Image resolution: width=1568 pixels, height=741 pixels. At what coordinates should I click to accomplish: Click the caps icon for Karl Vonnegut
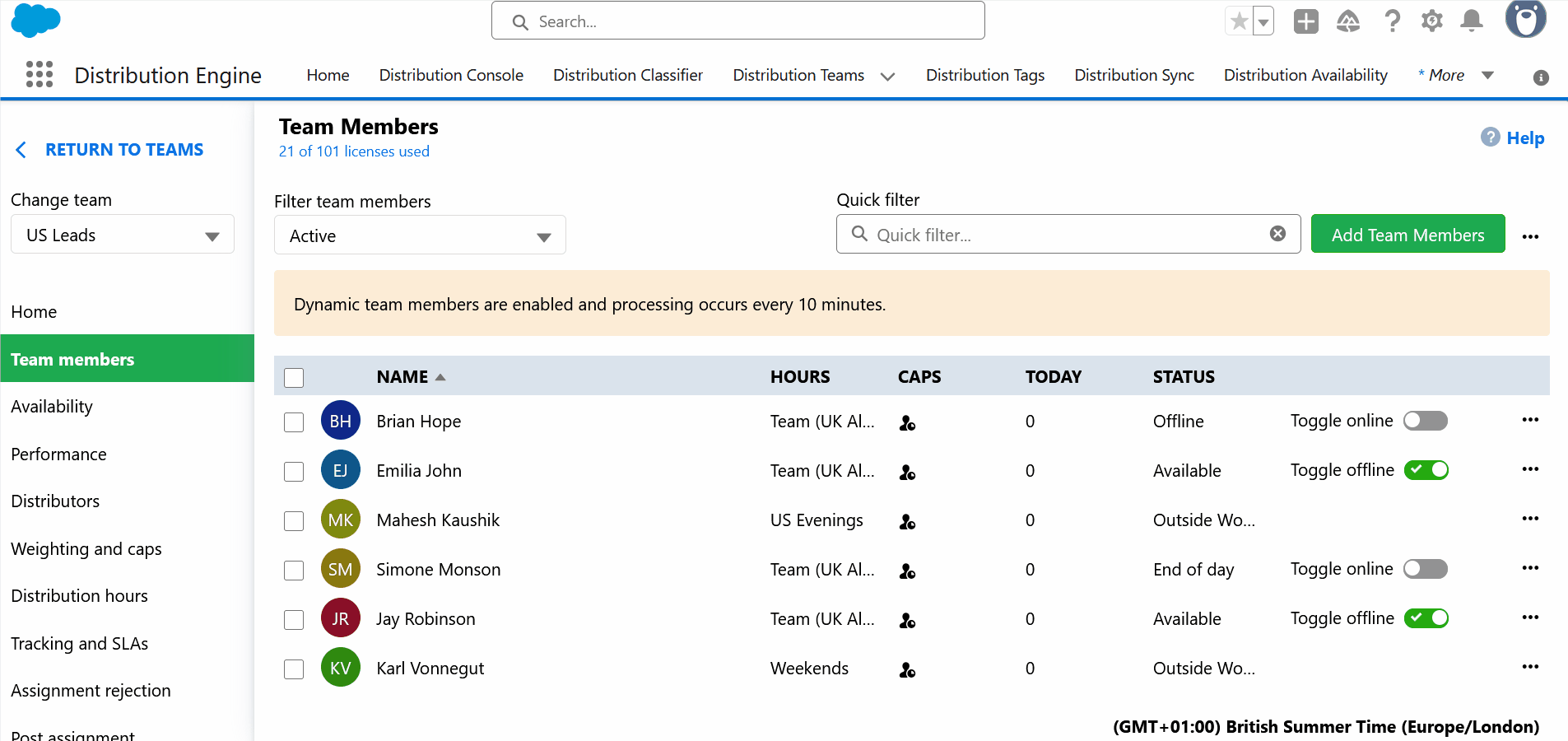coord(908,670)
